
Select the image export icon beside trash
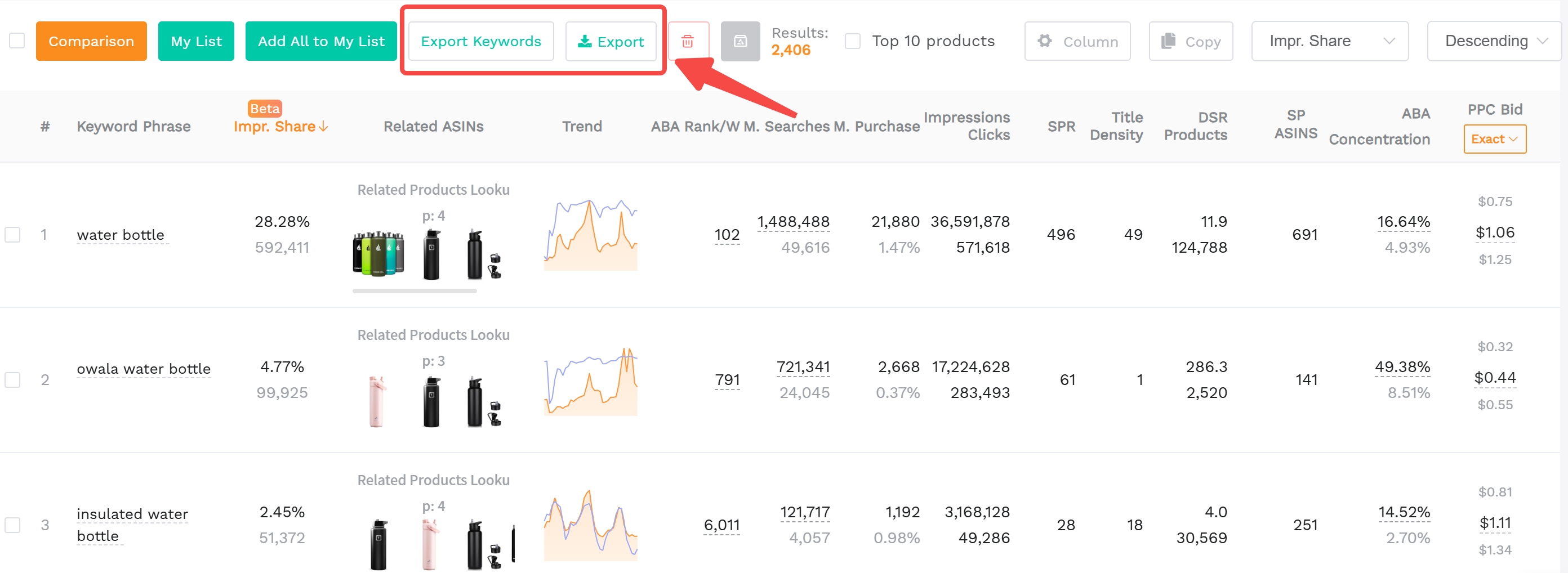click(740, 41)
